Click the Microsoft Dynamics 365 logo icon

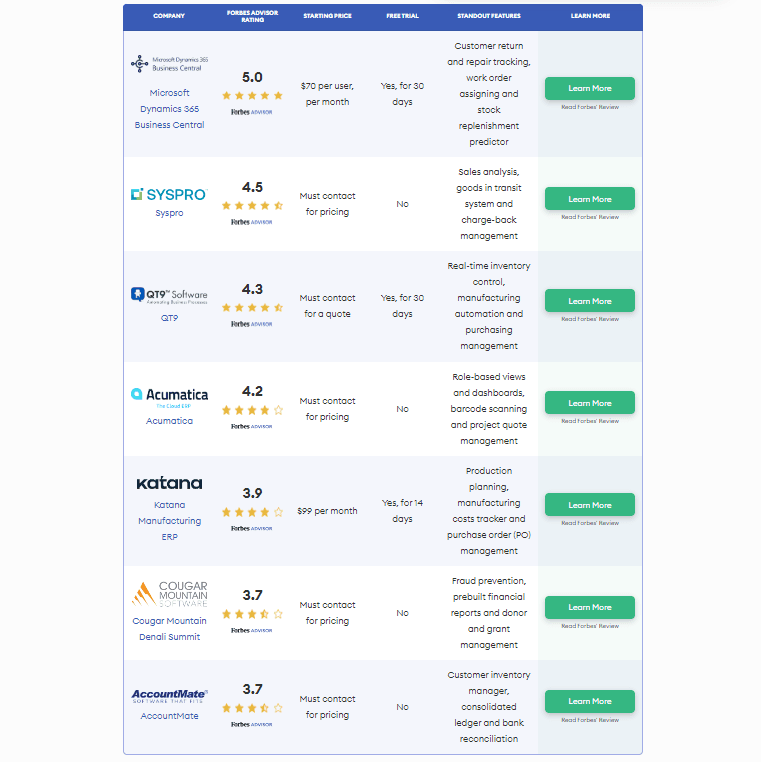tap(139, 64)
